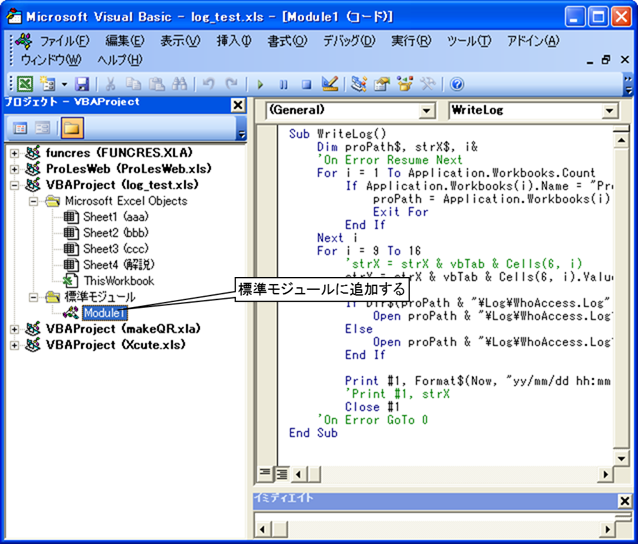Toggle Design Mode icon
The width and height of the screenshot is (638, 544).
[330, 84]
